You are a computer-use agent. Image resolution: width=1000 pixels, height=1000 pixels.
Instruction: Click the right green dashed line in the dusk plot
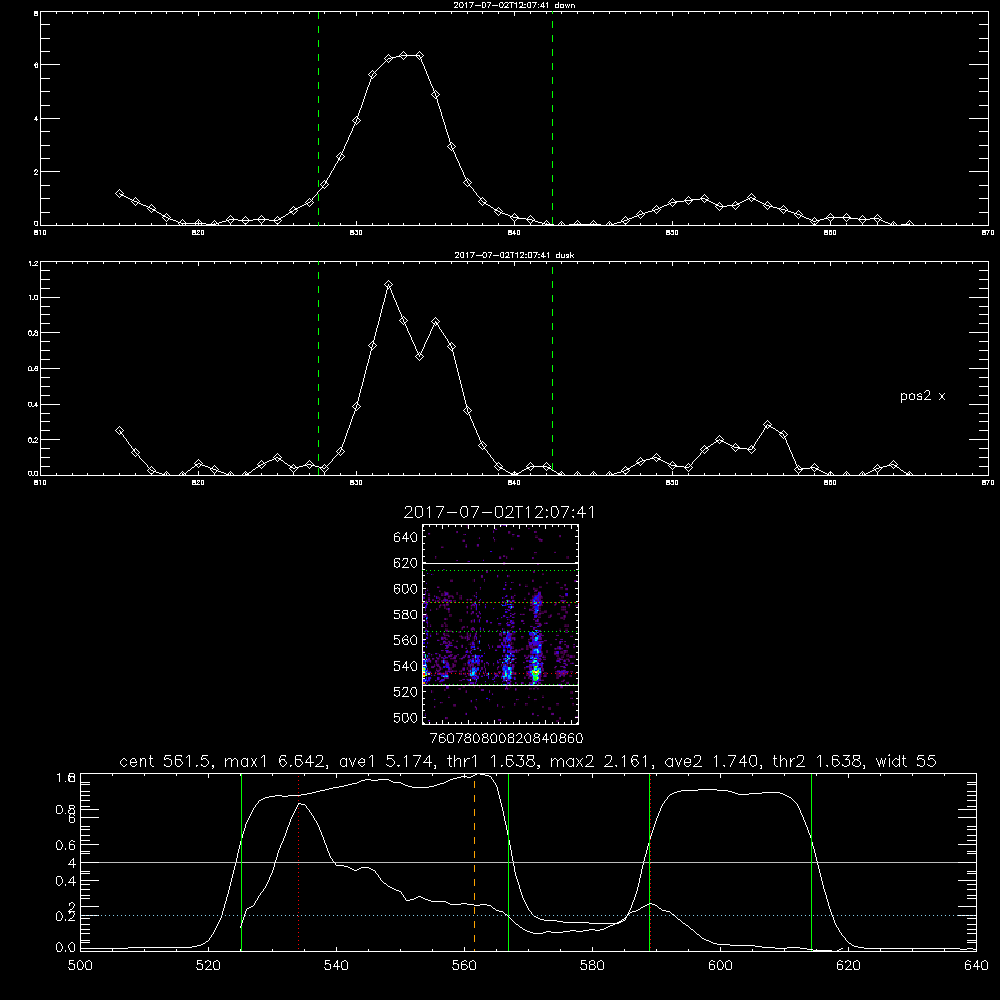click(x=552, y=368)
